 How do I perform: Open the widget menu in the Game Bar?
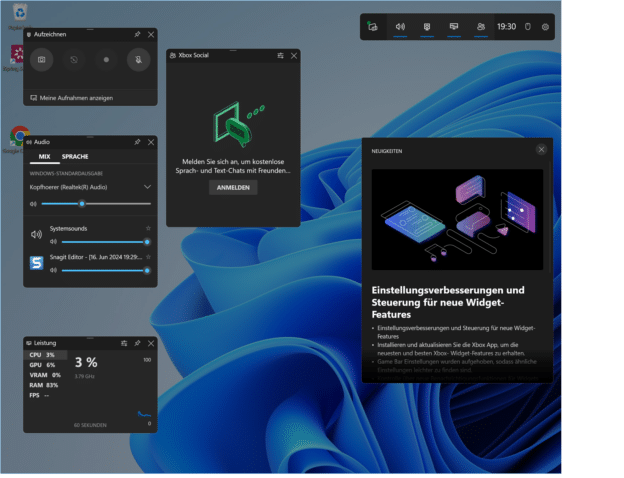[374, 27]
